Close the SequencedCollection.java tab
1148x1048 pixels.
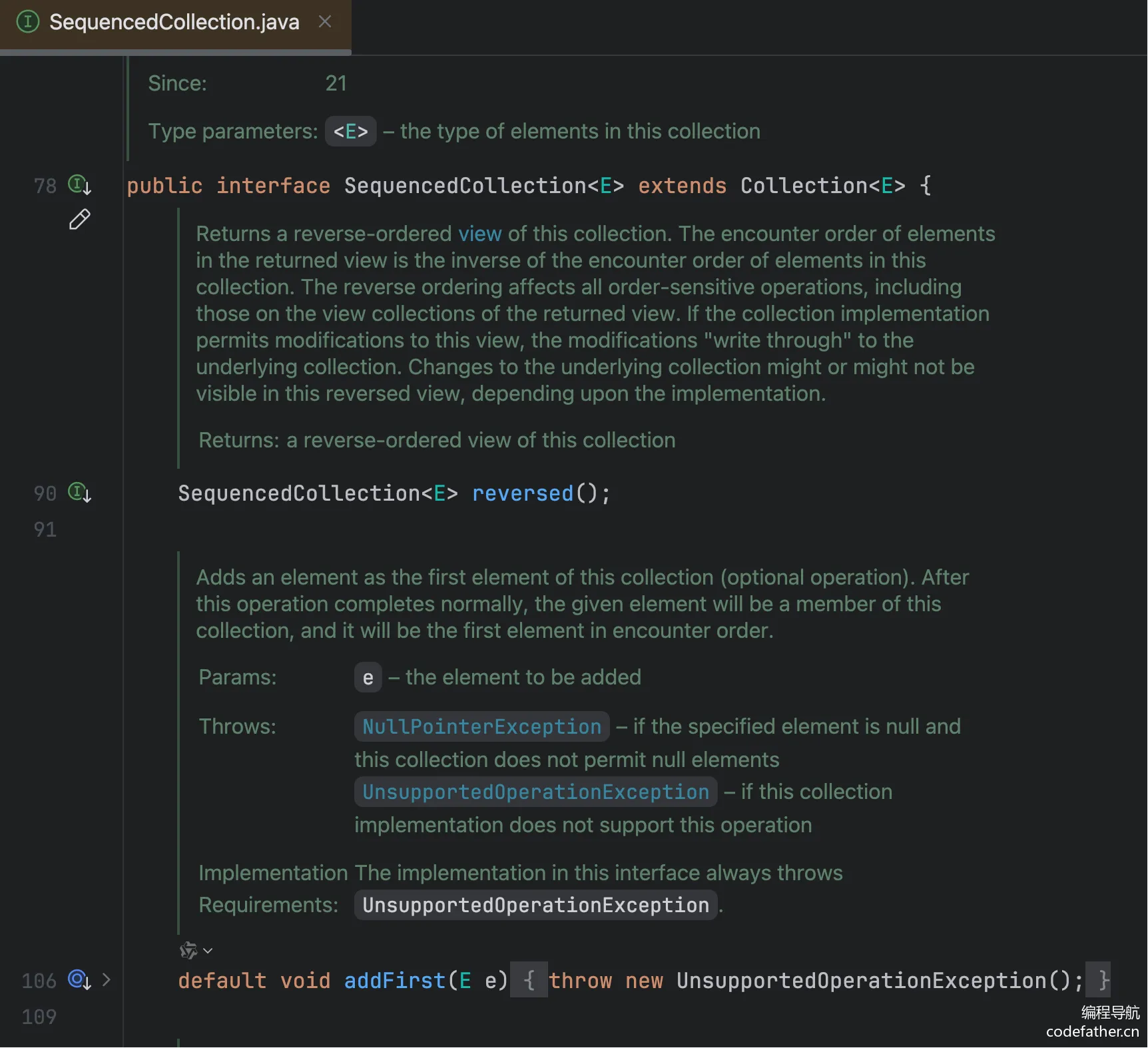tap(325, 22)
